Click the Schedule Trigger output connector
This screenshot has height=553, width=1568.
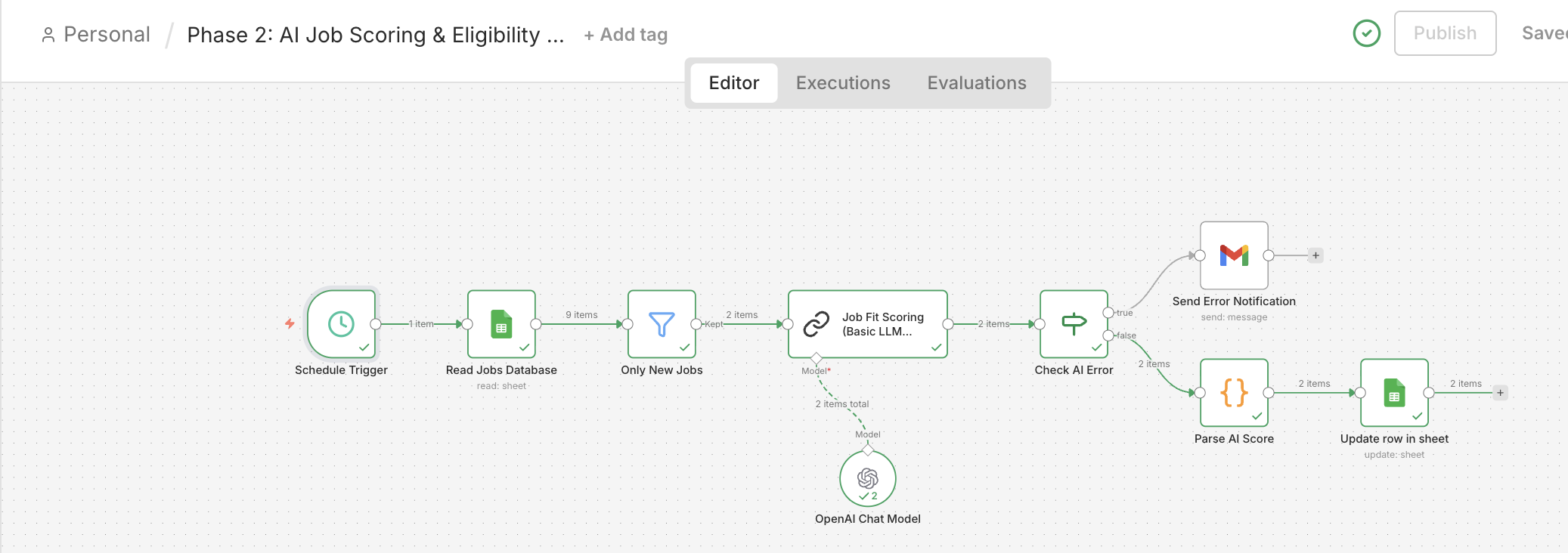click(376, 324)
